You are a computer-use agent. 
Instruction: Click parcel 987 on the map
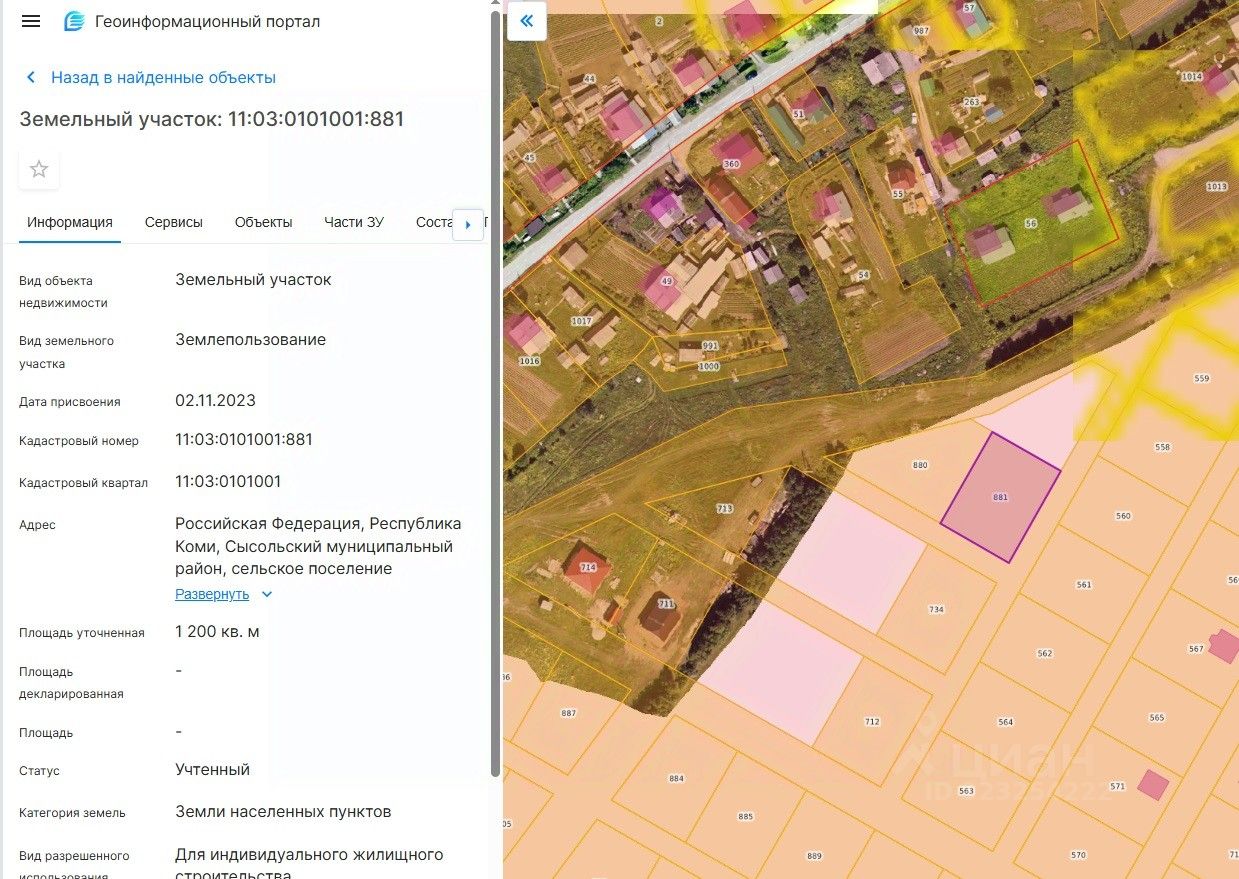[x=922, y=31]
